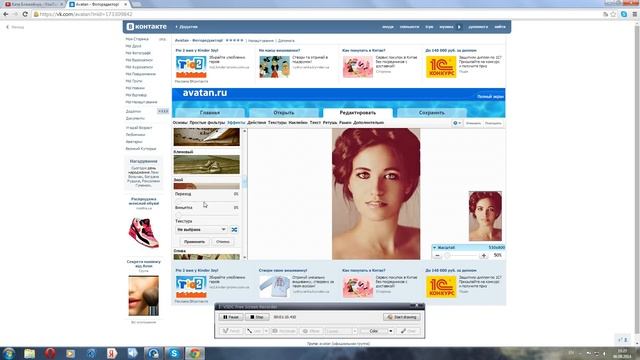Open the Windows Start menu
640x360 pixels.
(9, 353)
